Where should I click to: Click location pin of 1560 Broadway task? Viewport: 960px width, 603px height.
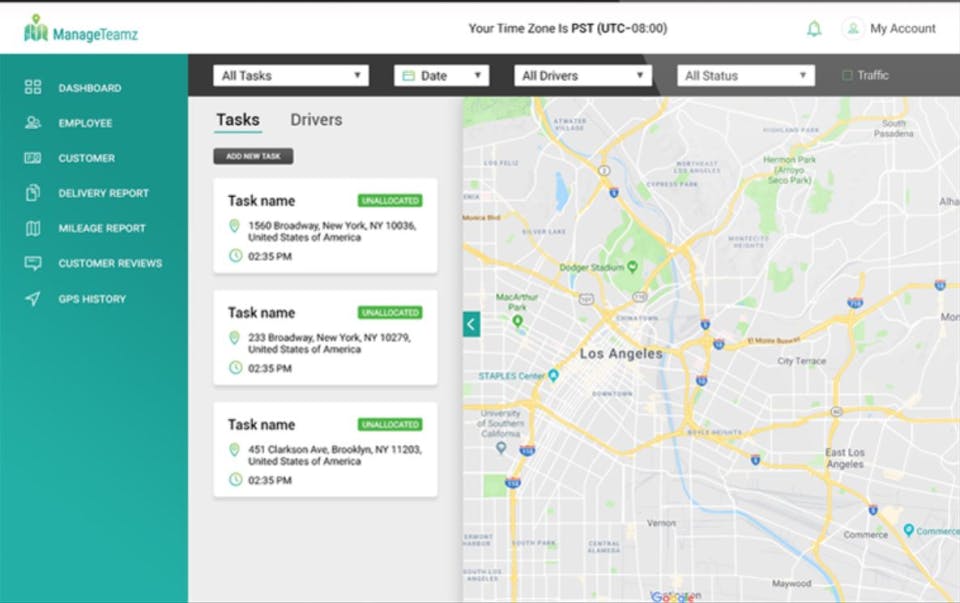[x=234, y=226]
